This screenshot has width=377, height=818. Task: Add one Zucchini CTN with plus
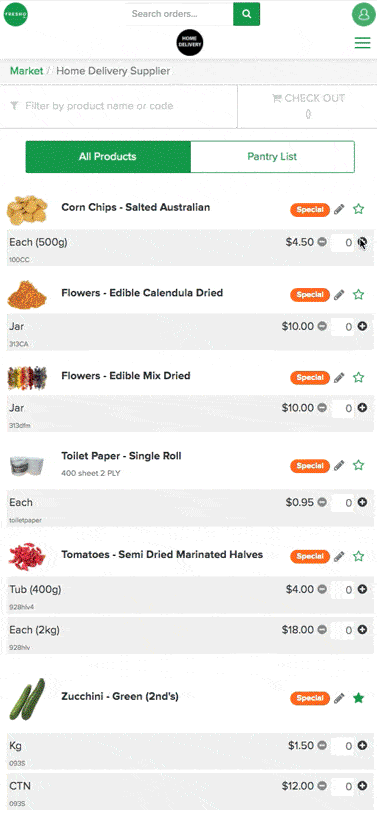click(362, 786)
